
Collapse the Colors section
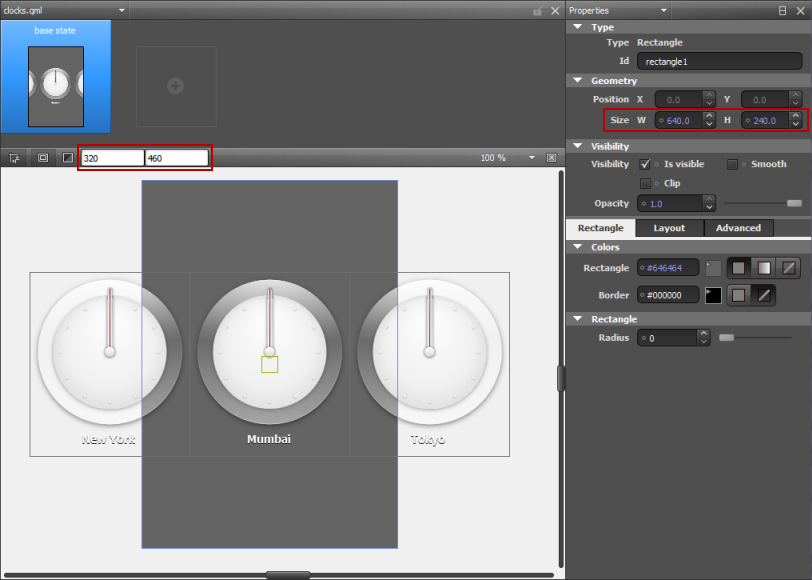pyautogui.click(x=578, y=247)
